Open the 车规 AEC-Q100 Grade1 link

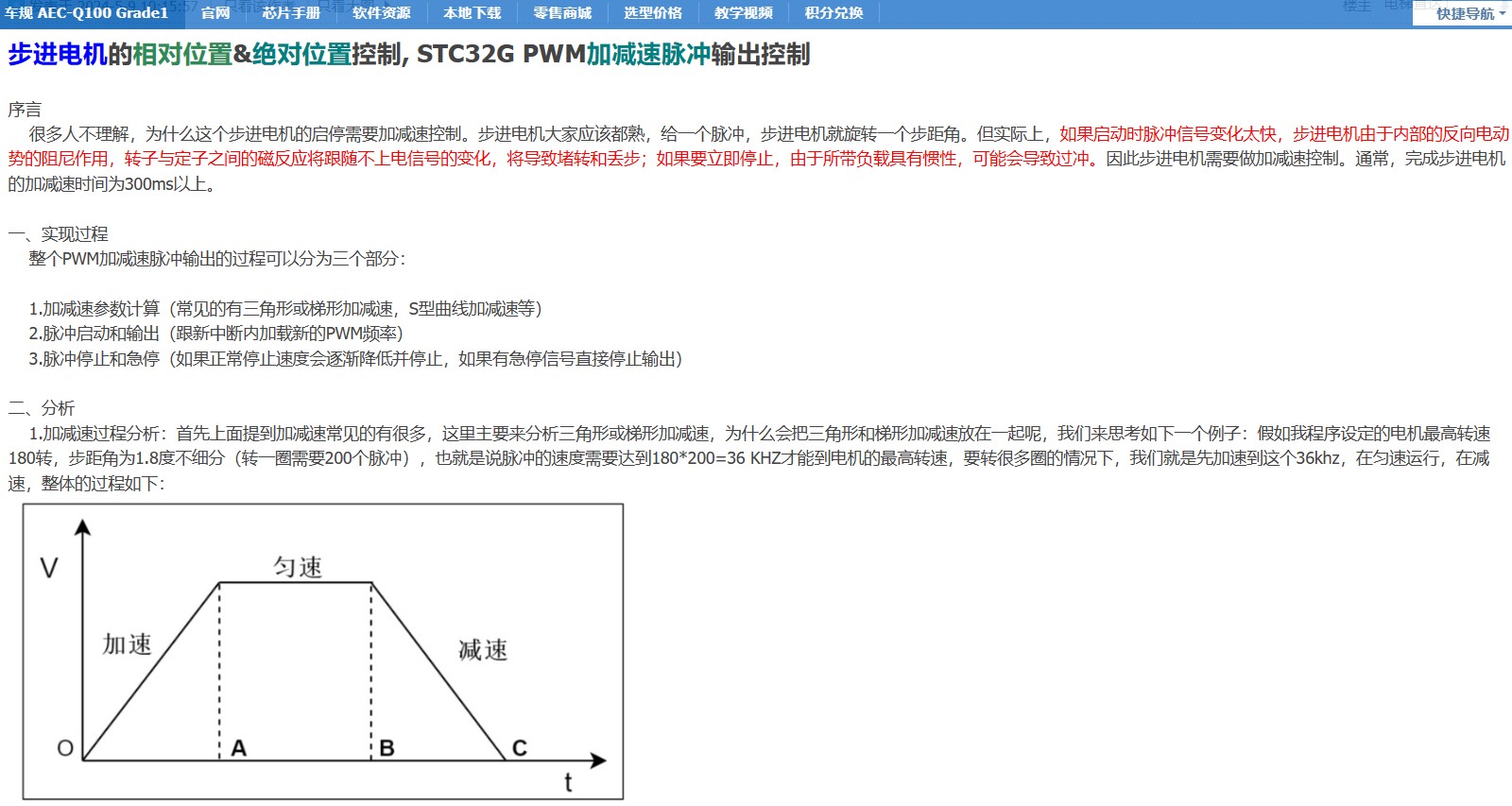(86, 13)
